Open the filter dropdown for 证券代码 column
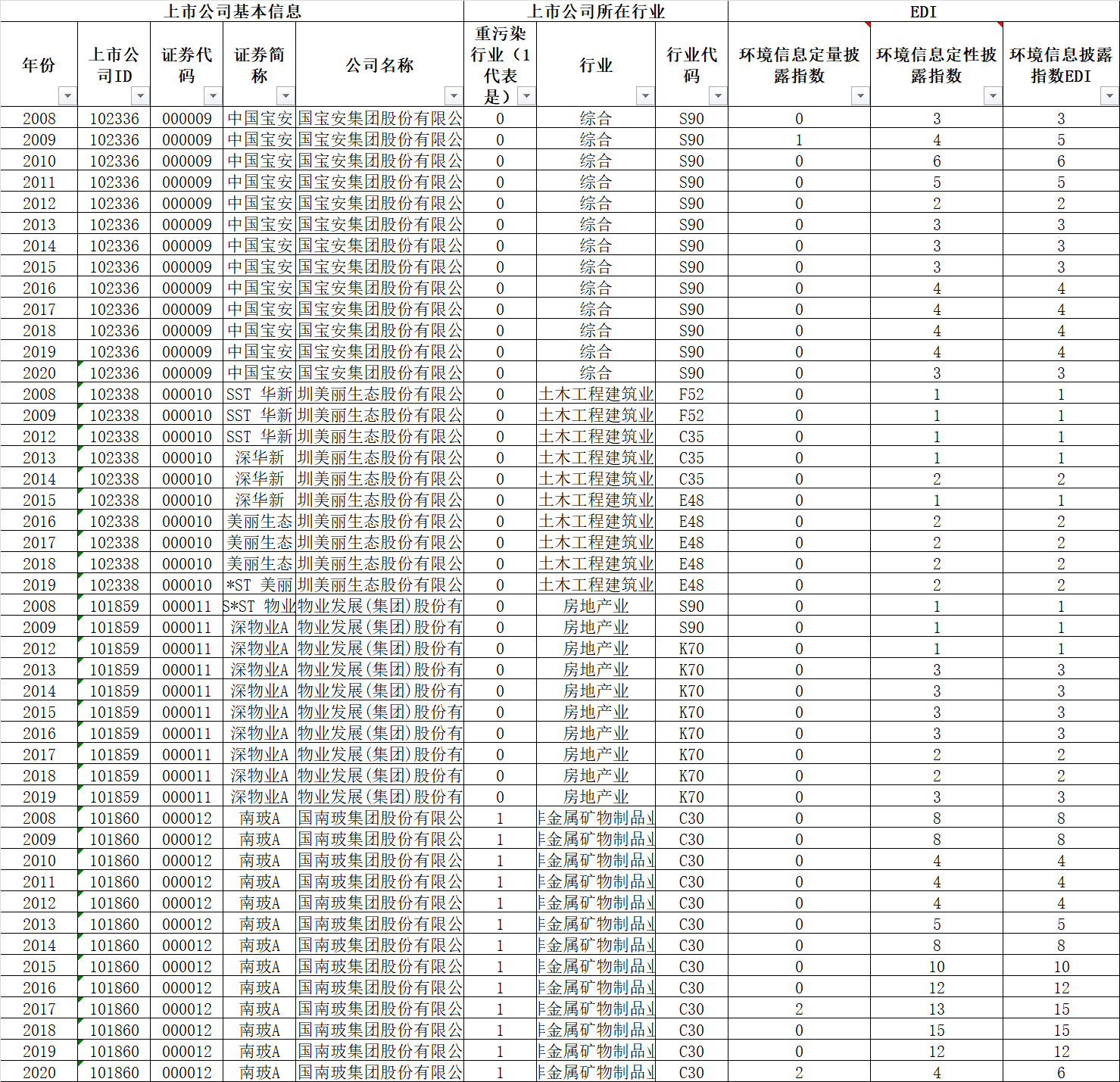Image resolution: width=1120 pixels, height=1082 pixels. (213, 96)
